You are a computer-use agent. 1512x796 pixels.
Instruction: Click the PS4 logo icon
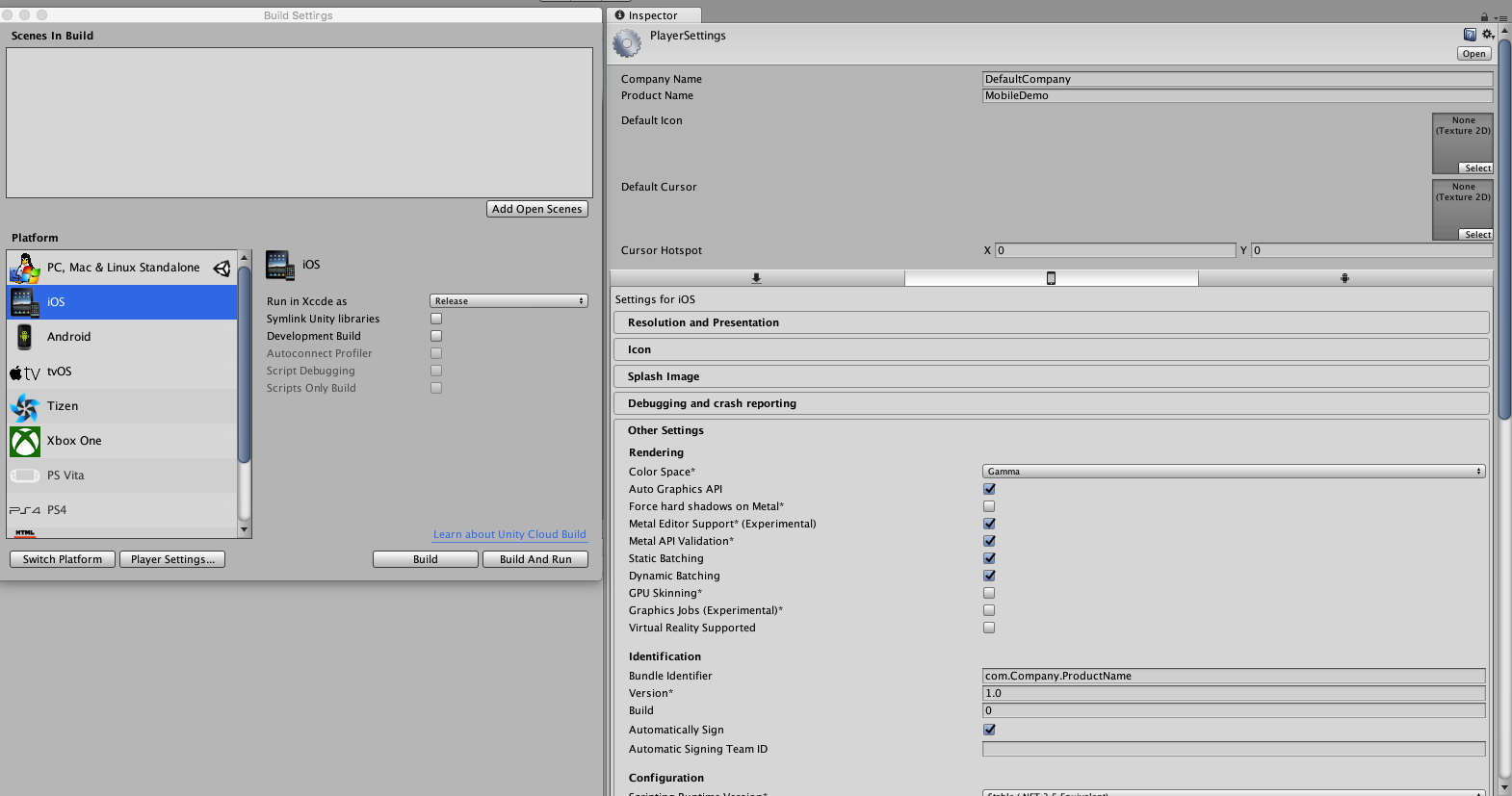coord(25,510)
